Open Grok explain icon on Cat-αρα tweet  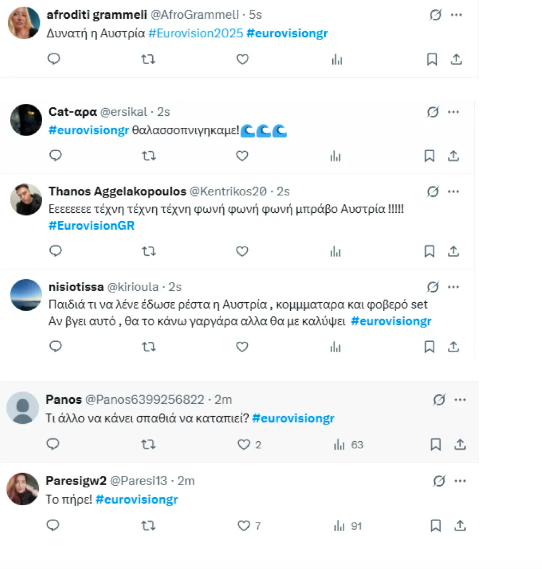point(432,112)
